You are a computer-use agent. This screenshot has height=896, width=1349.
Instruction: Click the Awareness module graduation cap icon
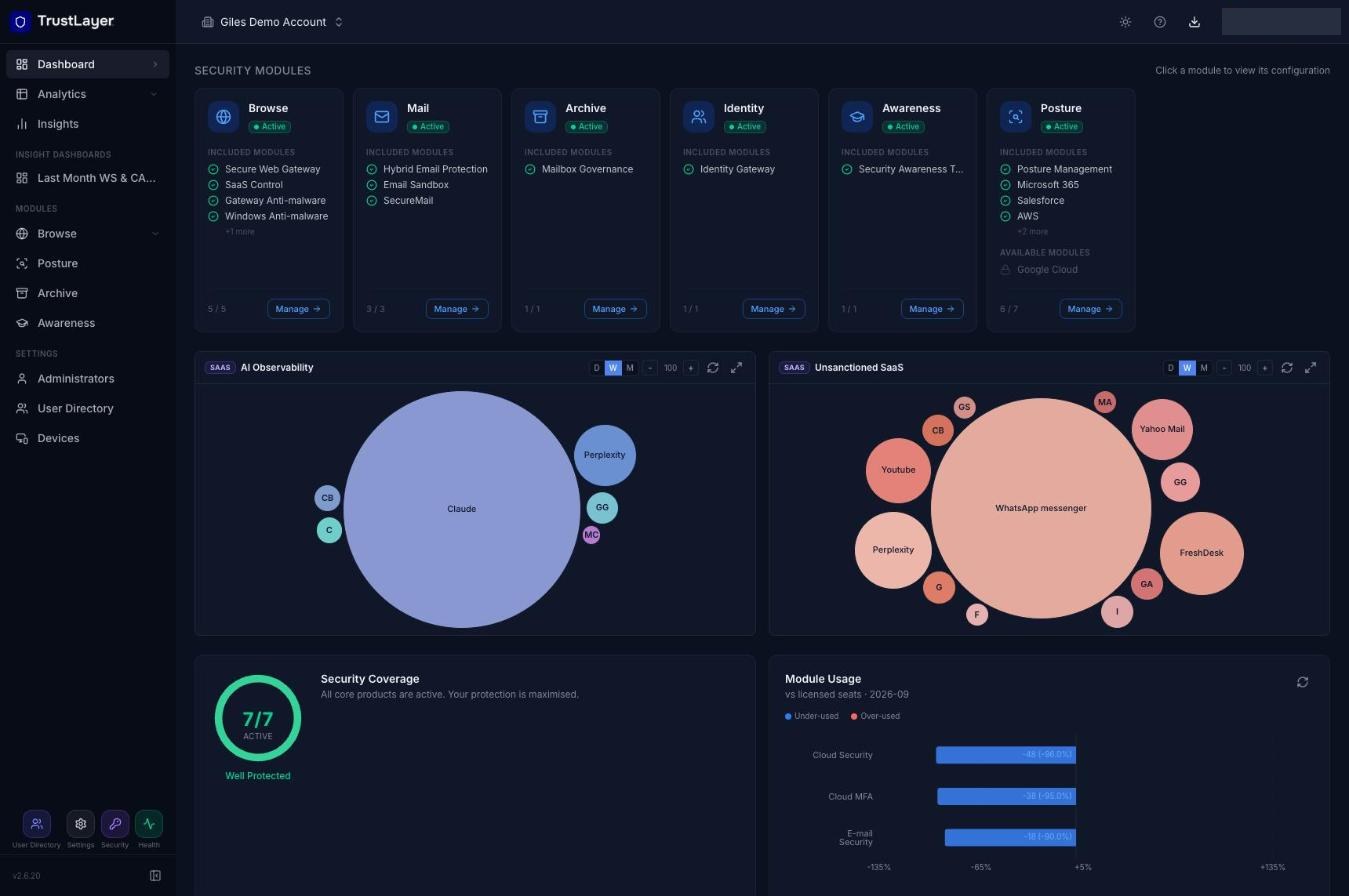tap(857, 117)
